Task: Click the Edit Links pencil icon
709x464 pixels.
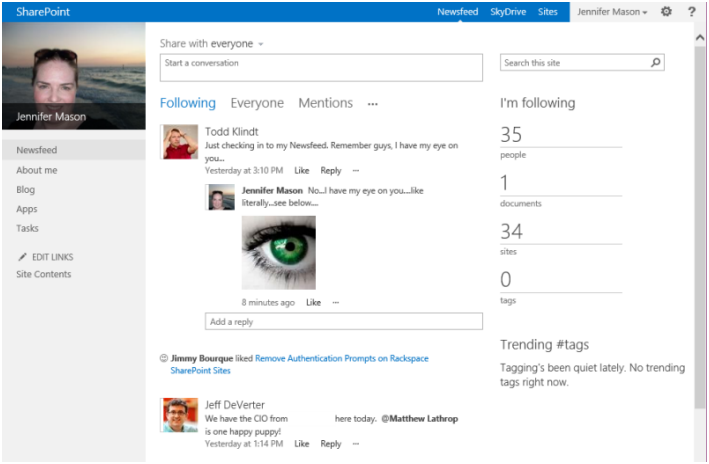Action: [x=22, y=257]
